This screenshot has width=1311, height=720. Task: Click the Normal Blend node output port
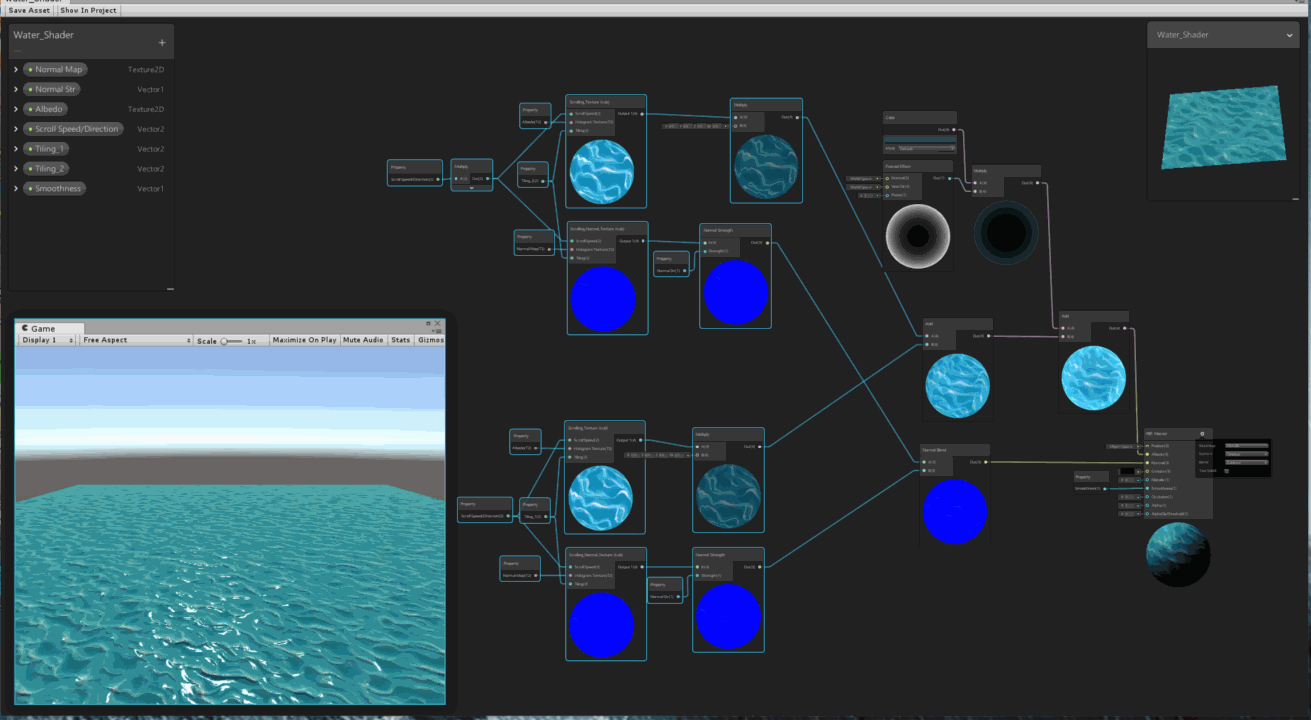[985, 462]
